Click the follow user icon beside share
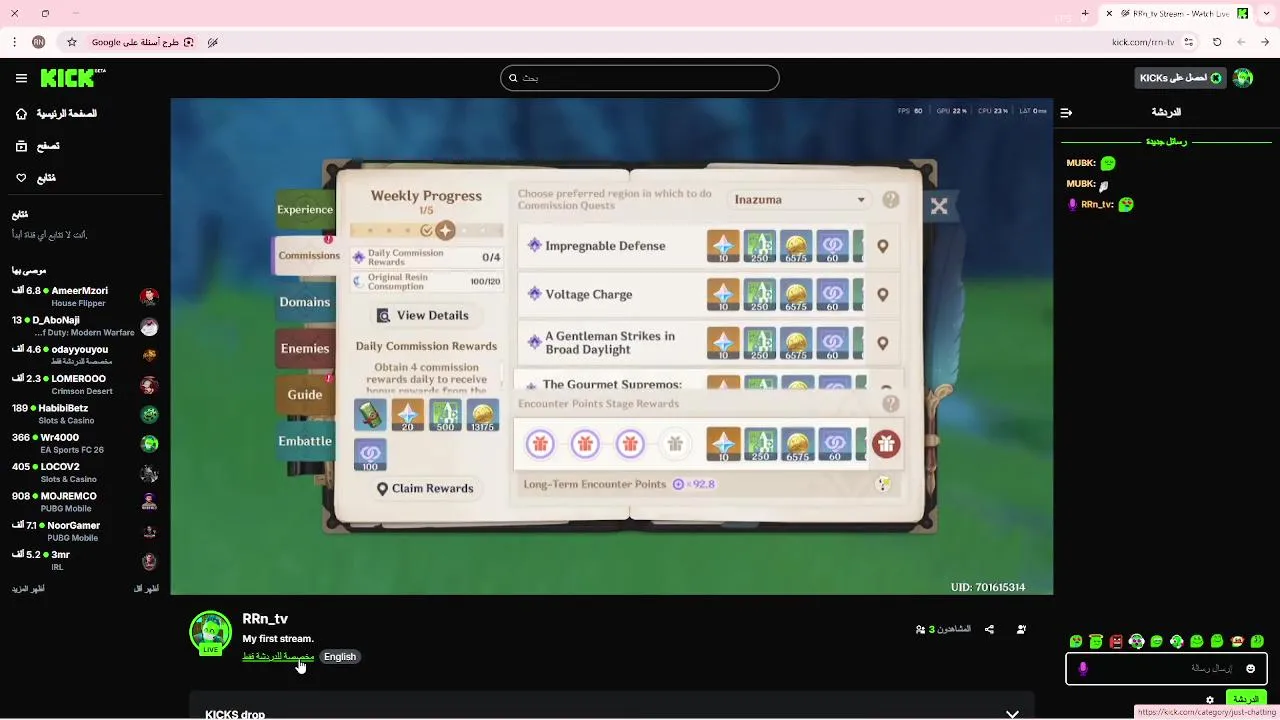 tap(1021, 629)
